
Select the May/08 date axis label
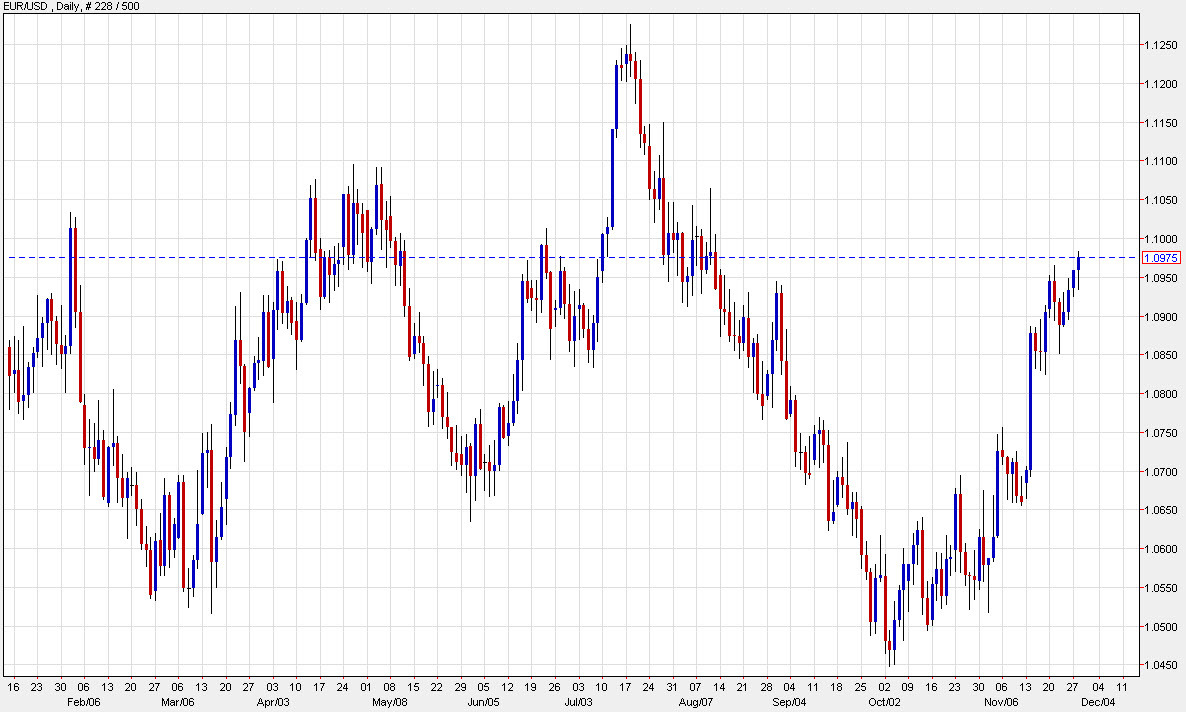point(390,701)
